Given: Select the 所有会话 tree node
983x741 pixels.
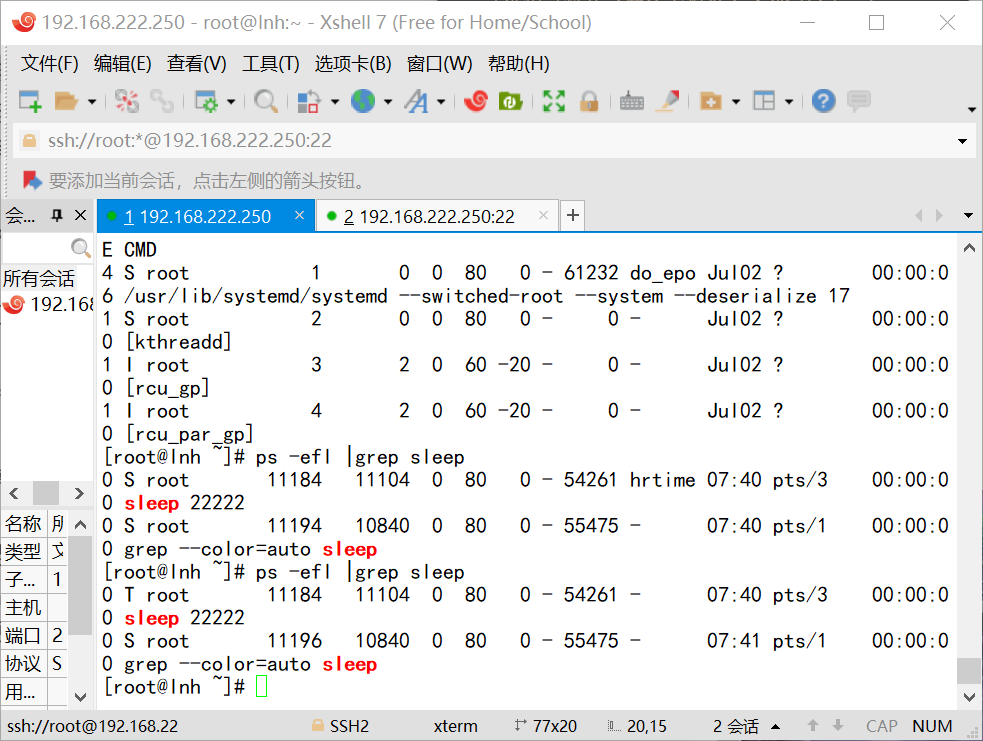Looking at the screenshot, I should click(39, 278).
